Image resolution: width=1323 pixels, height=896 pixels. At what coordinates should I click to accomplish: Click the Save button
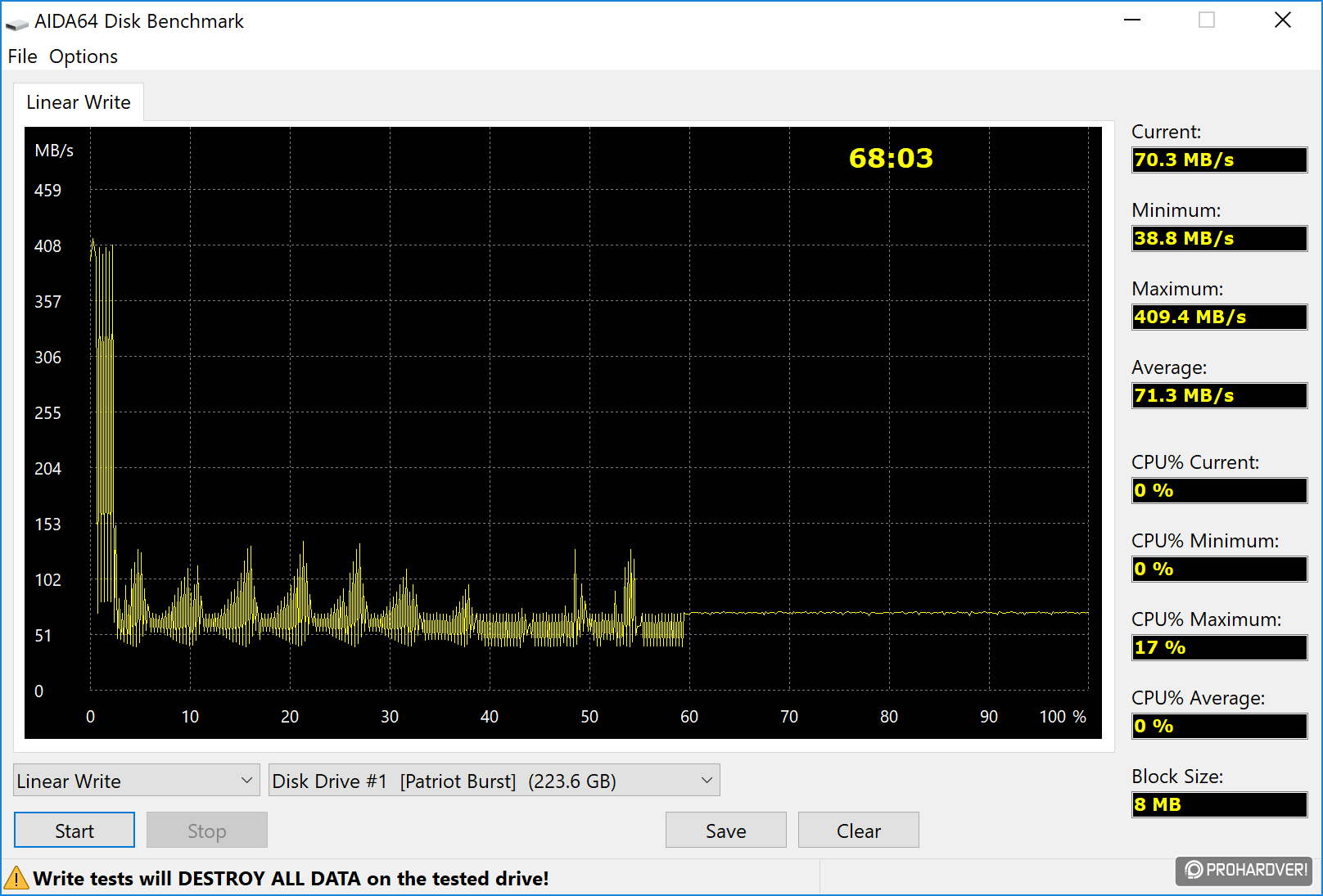click(x=726, y=831)
